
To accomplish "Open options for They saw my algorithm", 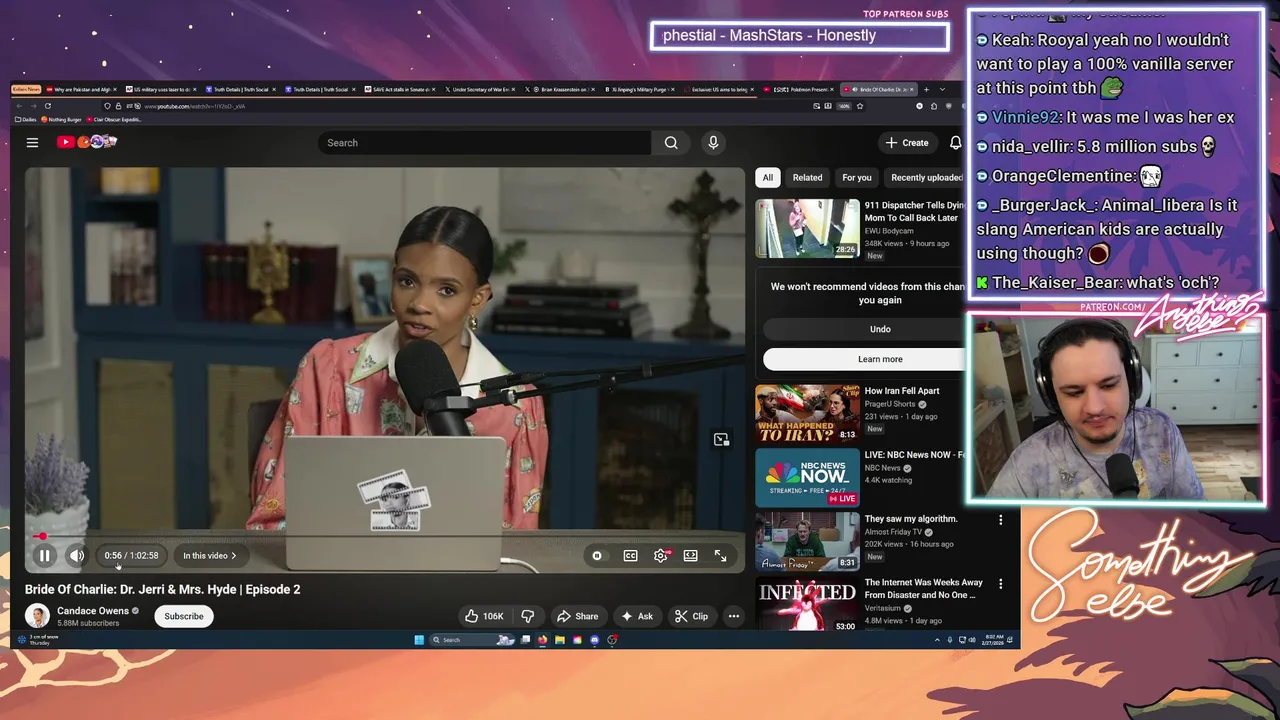I will tap(1000, 520).
